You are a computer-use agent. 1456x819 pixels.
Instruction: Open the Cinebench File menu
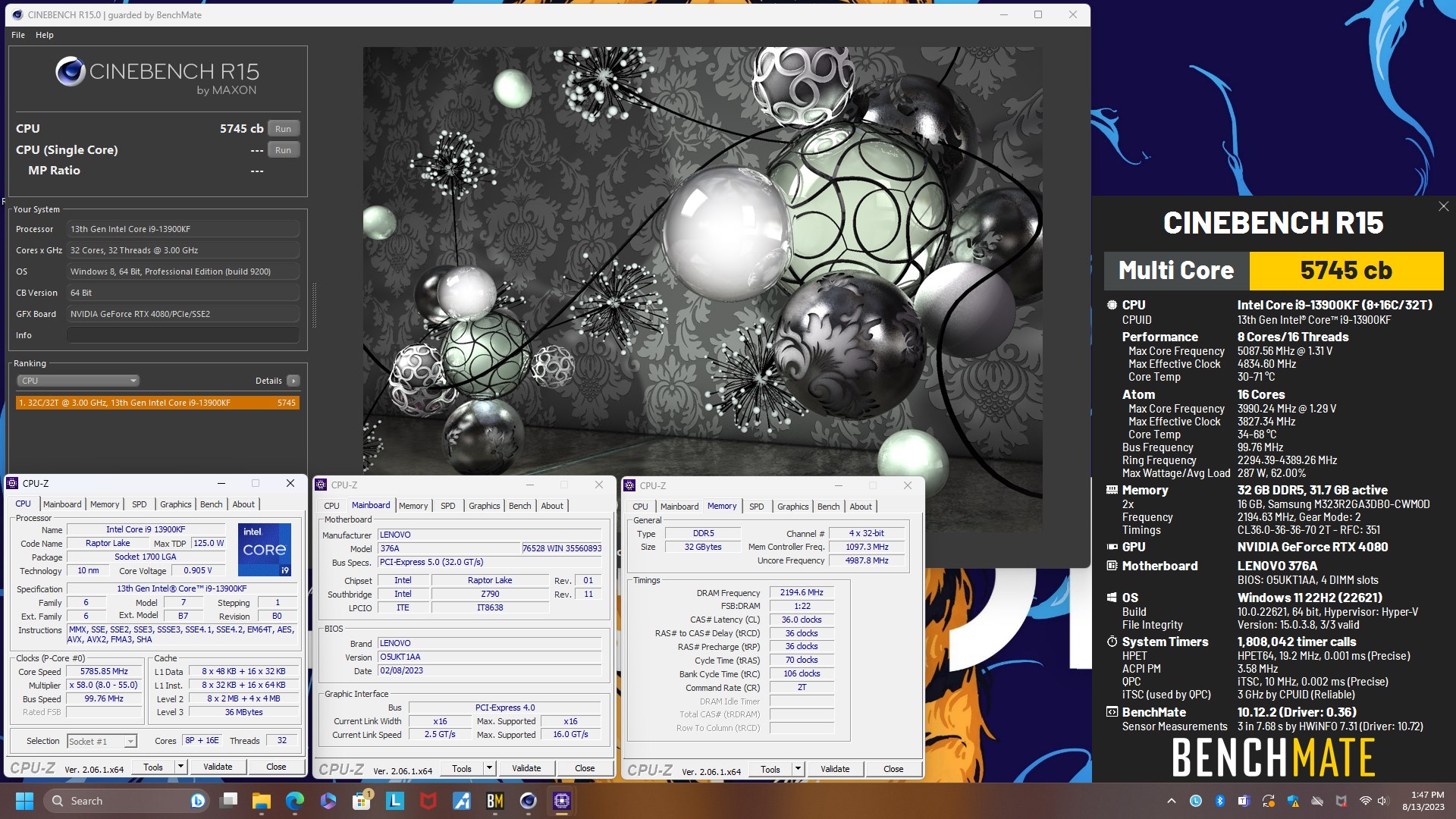[x=18, y=35]
